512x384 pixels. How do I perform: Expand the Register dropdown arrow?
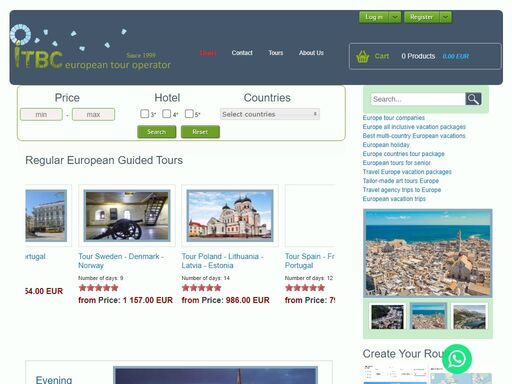pos(445,17)
